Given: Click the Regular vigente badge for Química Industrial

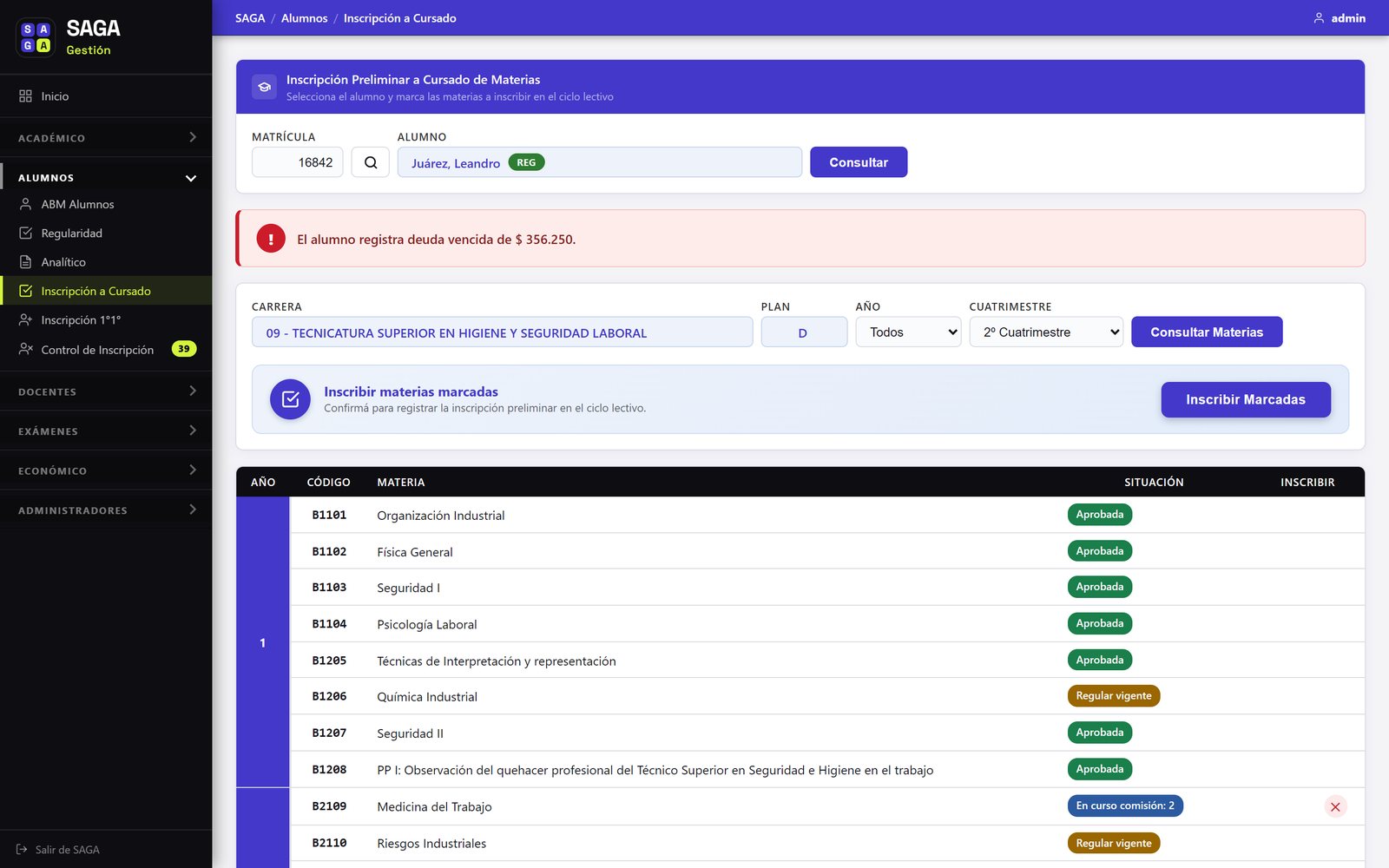Looking at the screenshot, I should pos(1114,696).
